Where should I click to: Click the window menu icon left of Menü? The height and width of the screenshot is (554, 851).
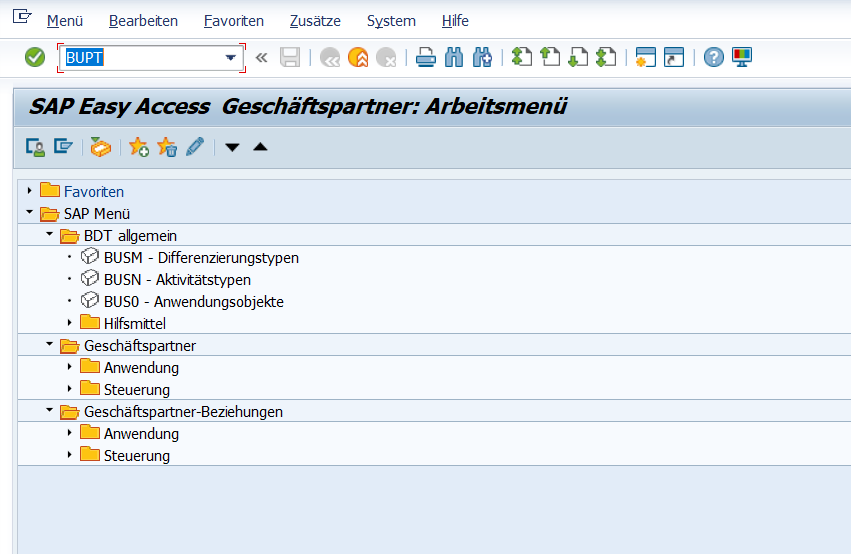pos(22,16)
